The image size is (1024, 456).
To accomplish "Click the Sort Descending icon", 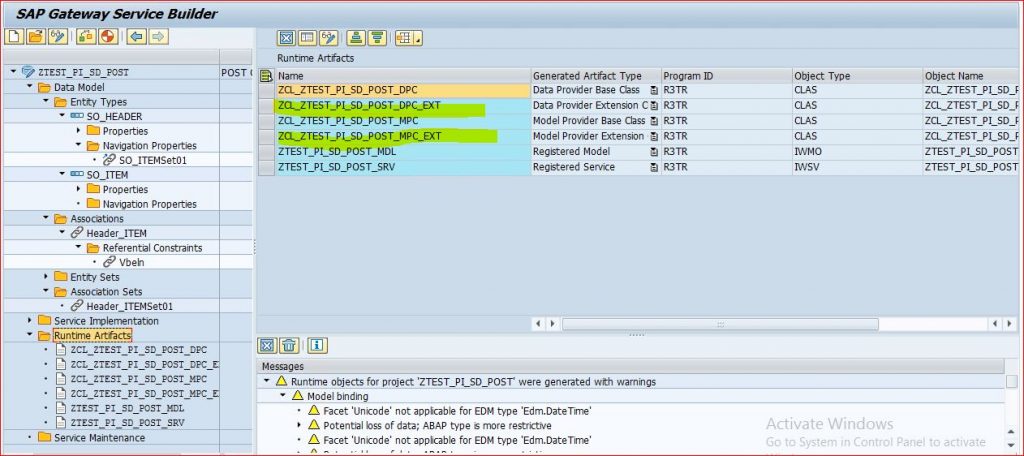I will pyautogui.click(x=377, y=38).
